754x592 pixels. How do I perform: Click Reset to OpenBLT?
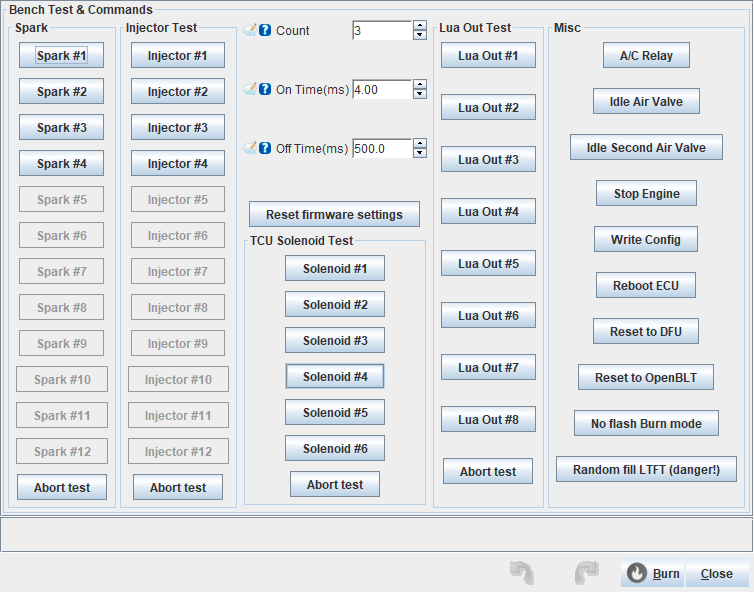[x=646, y=377]
